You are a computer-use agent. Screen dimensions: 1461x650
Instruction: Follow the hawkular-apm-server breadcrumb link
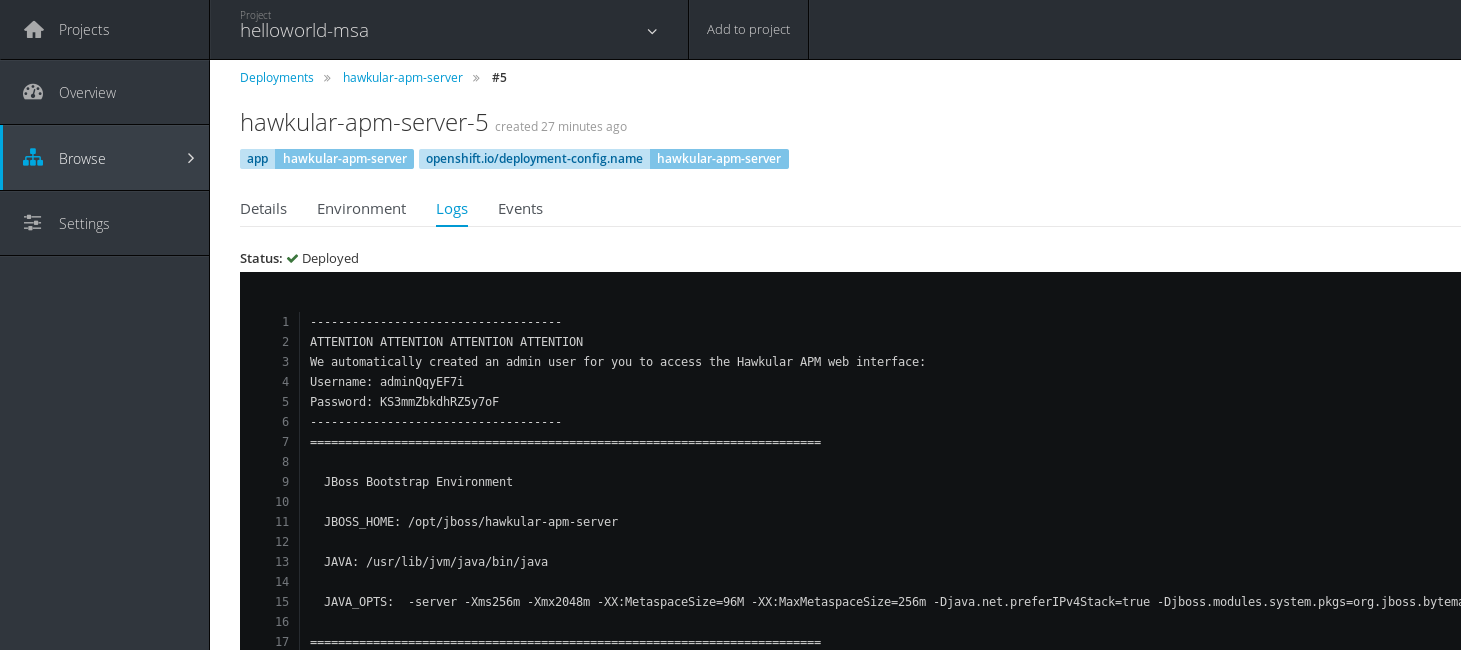tap(403, 77)
